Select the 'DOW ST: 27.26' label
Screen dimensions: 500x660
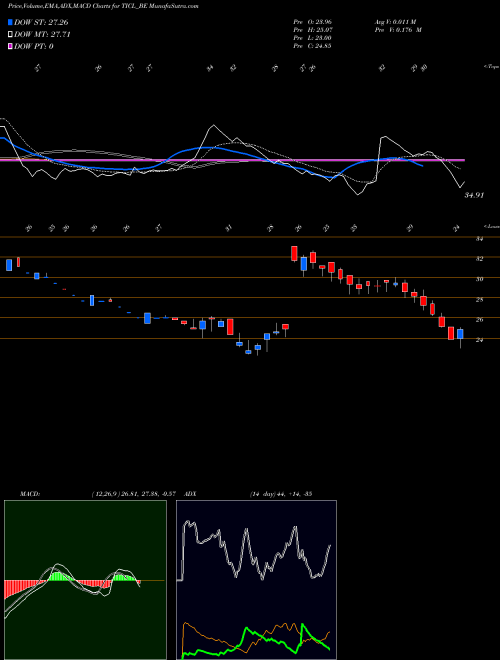pos(41,22)
